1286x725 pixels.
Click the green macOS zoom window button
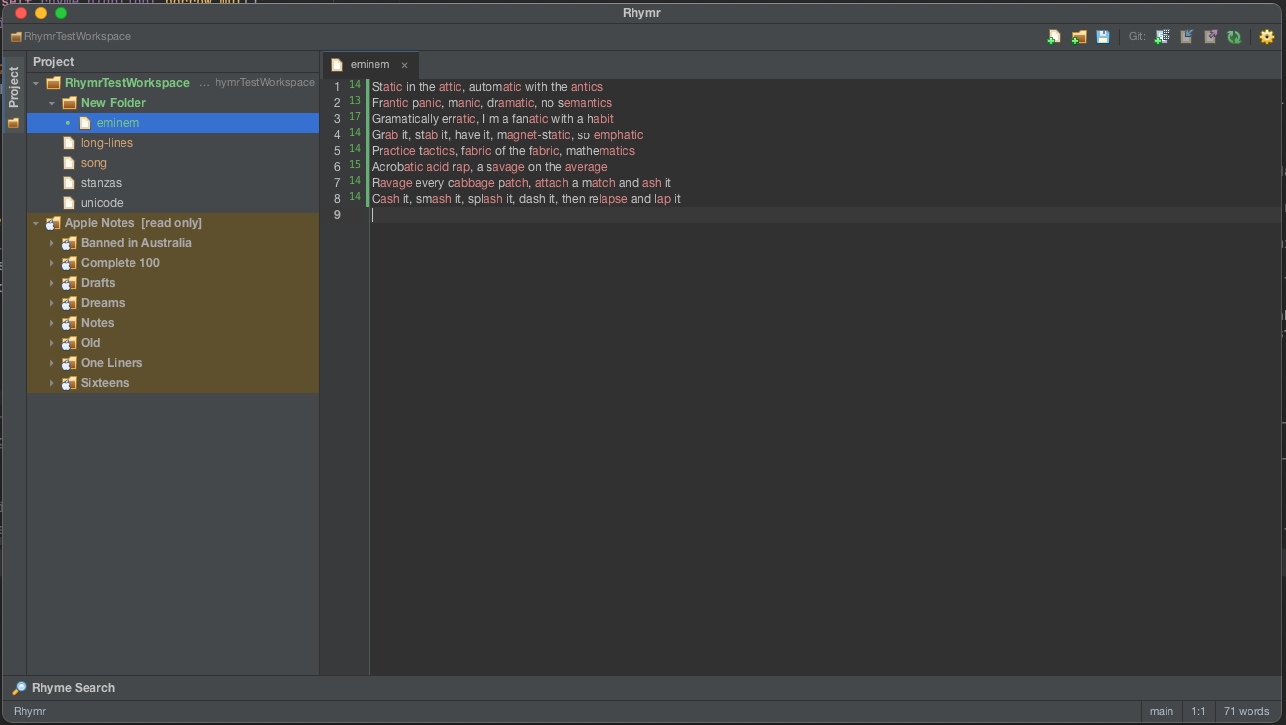61,13
